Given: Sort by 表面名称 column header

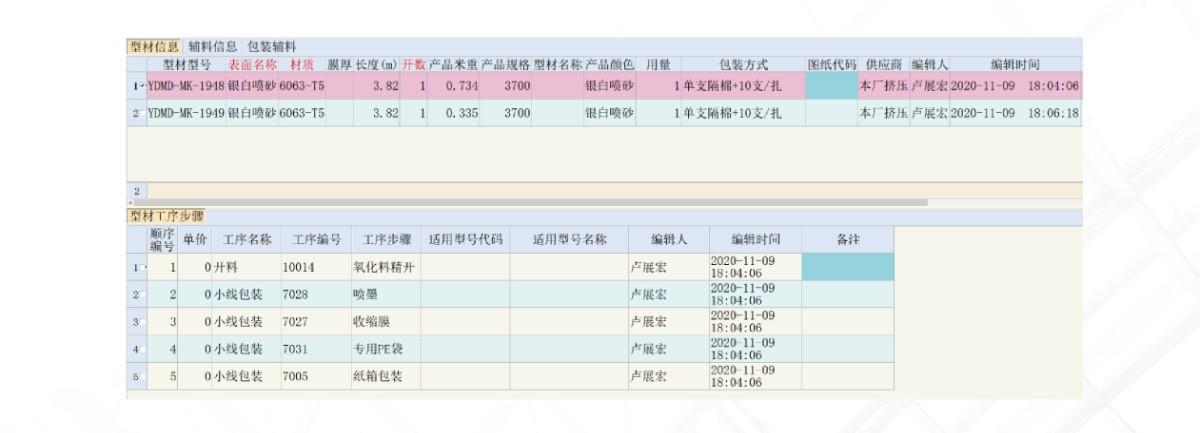Looking at the screenshot, I should (252, 65).
